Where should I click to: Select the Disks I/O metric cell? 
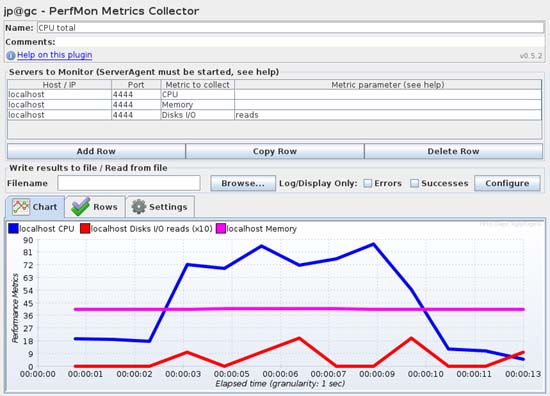tap(197, 115)
